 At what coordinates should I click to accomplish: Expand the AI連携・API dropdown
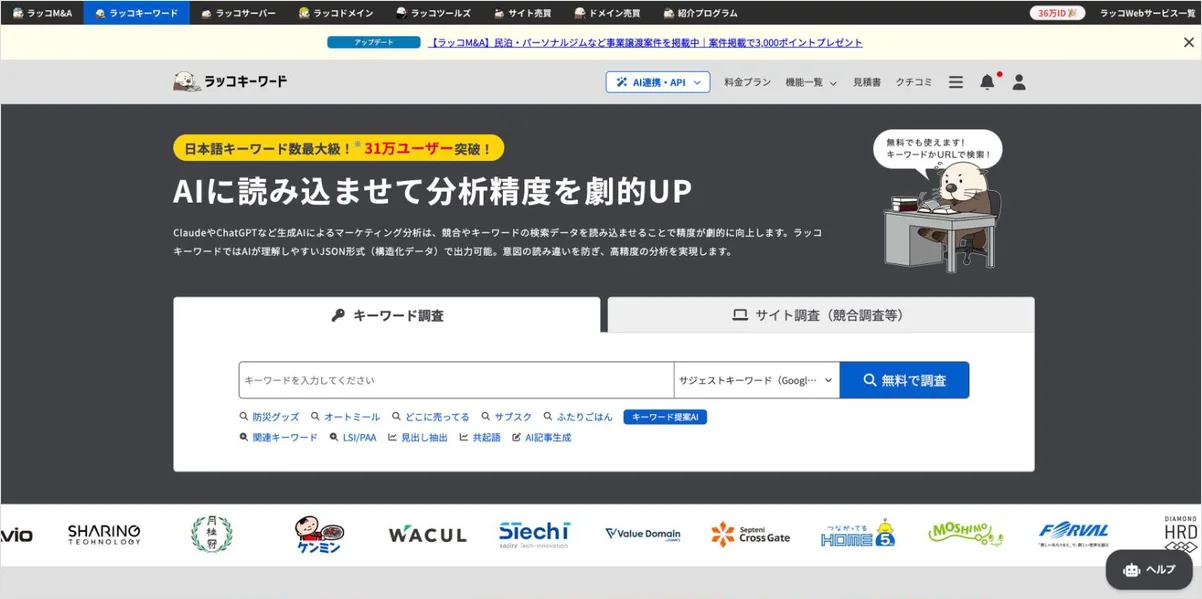tap(658, 82)
